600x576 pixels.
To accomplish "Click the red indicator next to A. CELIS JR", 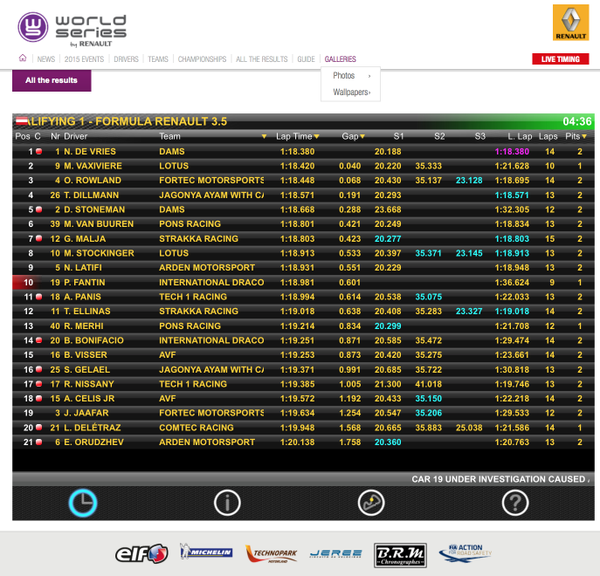I will tap(39, 398).
